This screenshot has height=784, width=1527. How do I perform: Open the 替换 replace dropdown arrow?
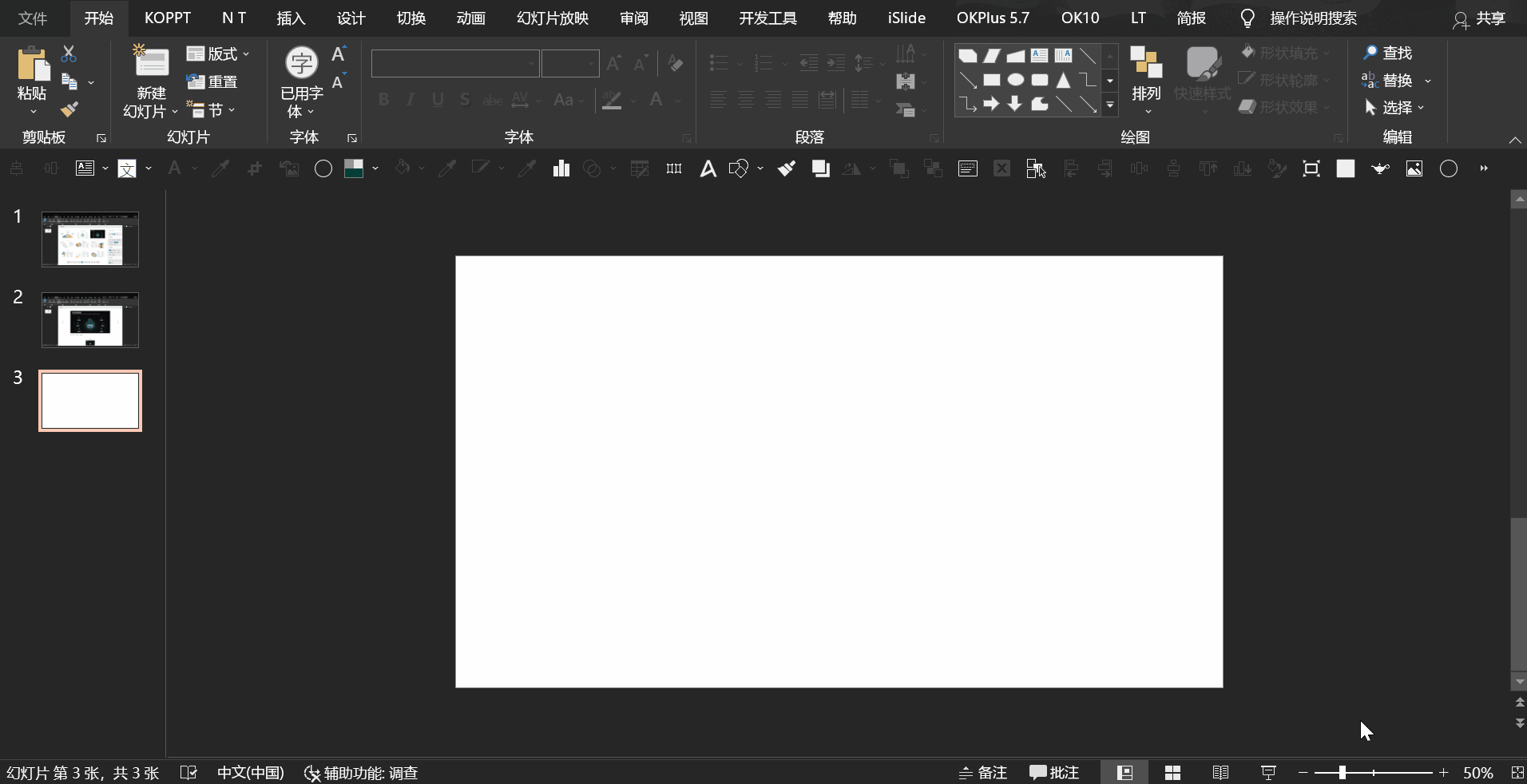pyautogui.click(x=1428, y=81)
